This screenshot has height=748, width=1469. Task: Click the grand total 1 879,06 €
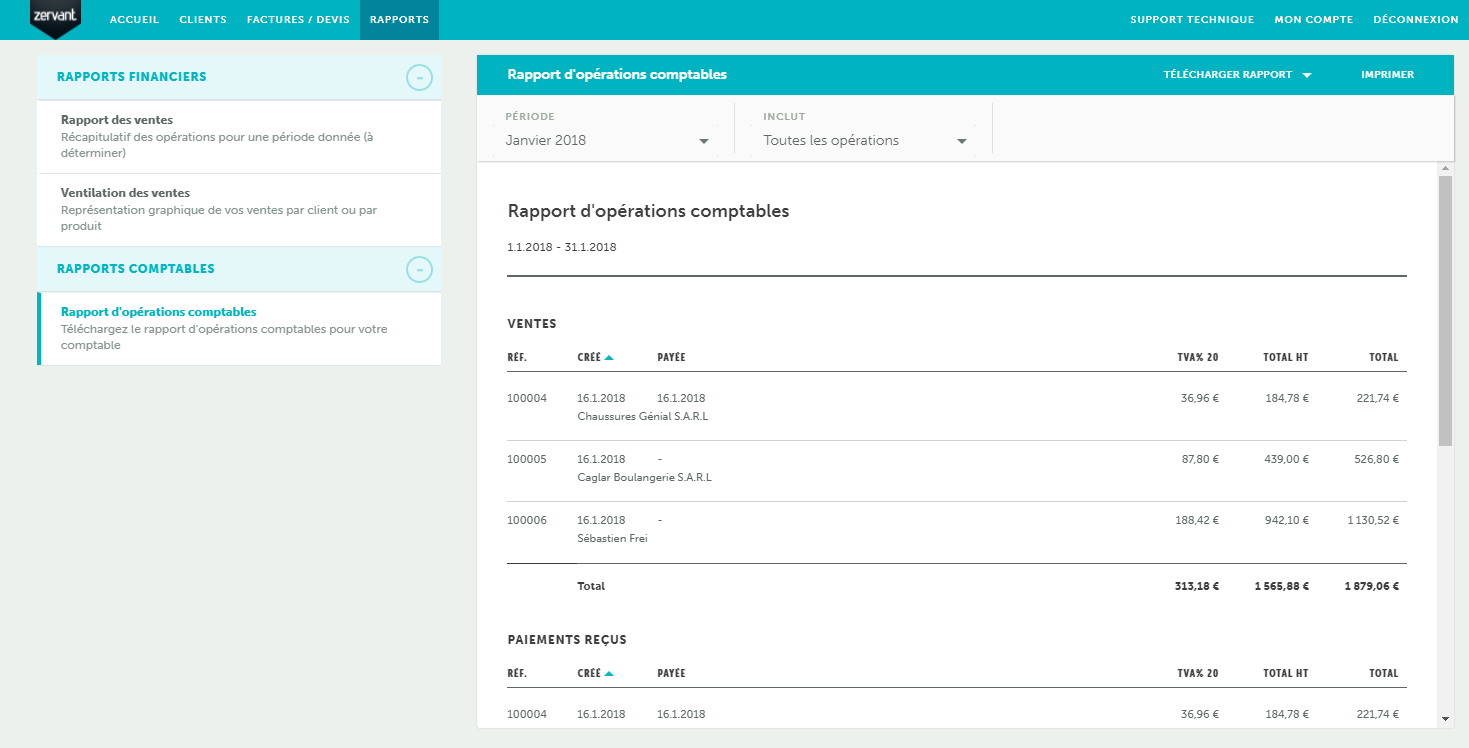click(x=1371, y=586)
